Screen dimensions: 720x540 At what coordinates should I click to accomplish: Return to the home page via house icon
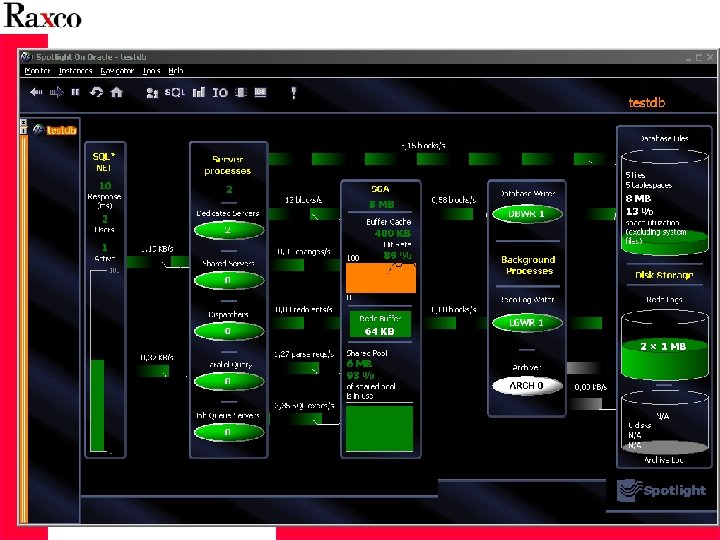[x=117, y=92]
